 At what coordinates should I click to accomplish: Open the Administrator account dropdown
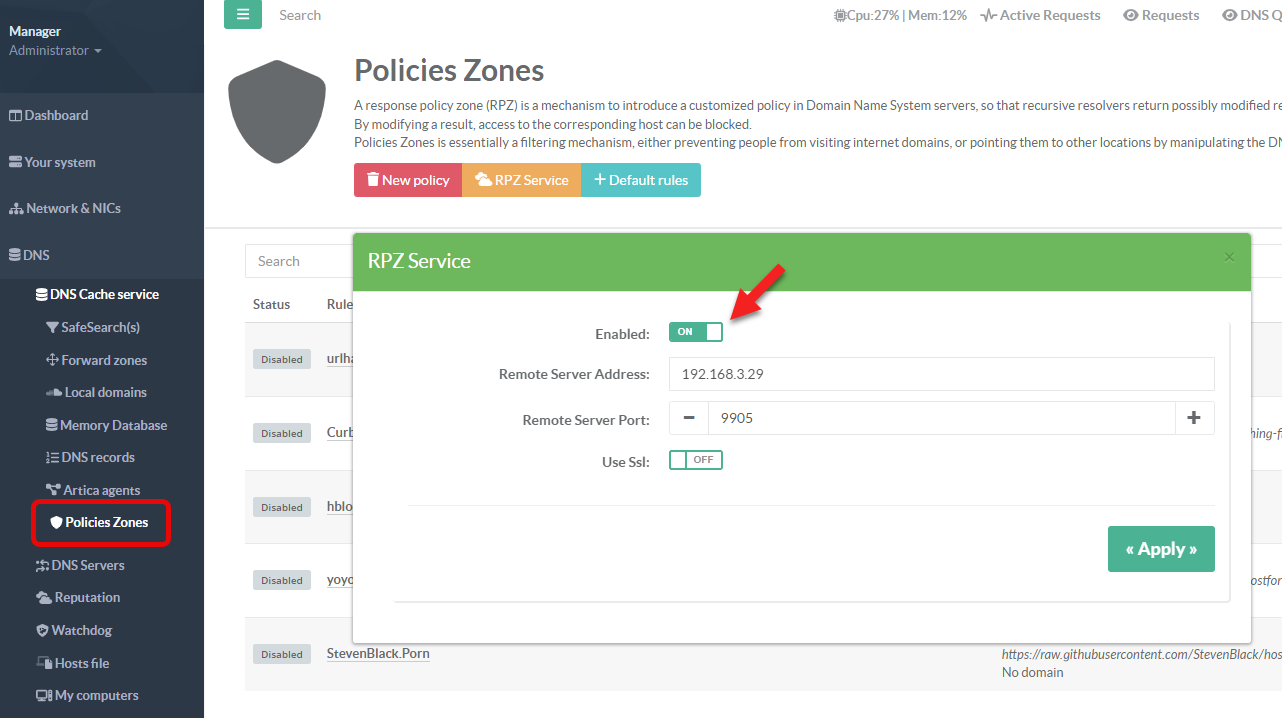55,50
